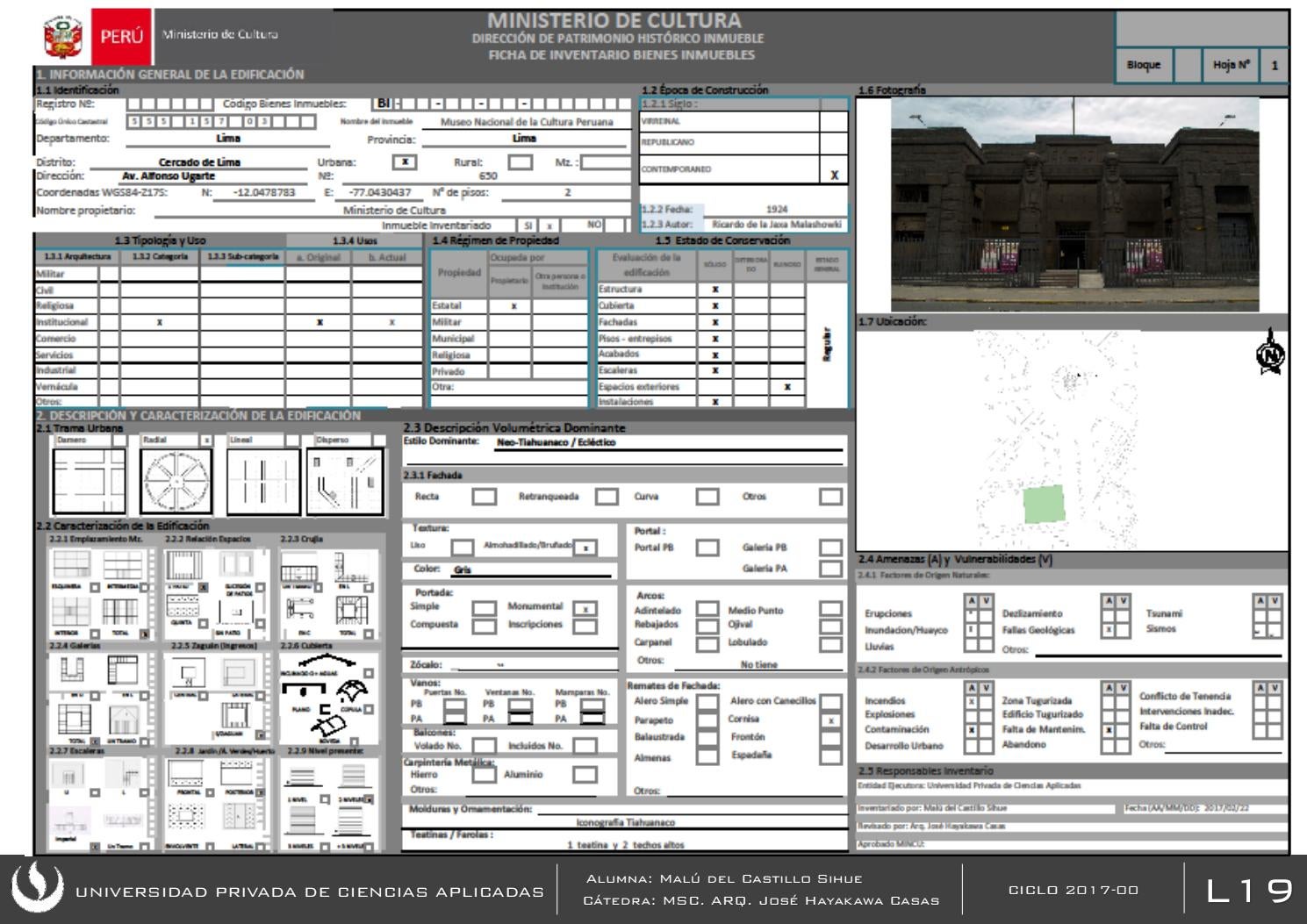Click the Lineal urban layout diagram
This screenshot has width=1307, height=924.
[262, 482]
